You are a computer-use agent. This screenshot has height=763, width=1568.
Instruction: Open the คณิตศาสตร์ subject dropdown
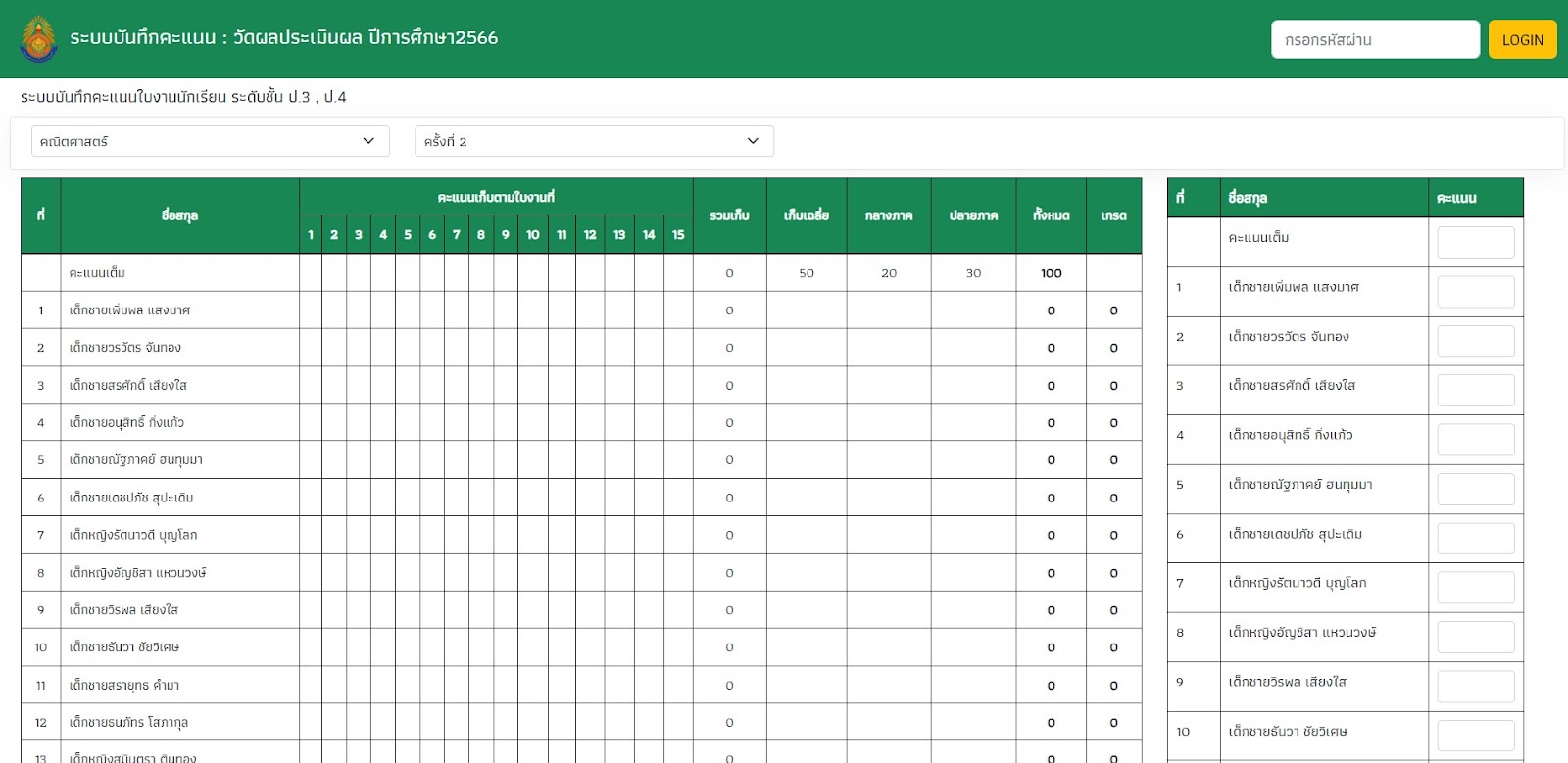pyautogui.click(x=210, y=141)
